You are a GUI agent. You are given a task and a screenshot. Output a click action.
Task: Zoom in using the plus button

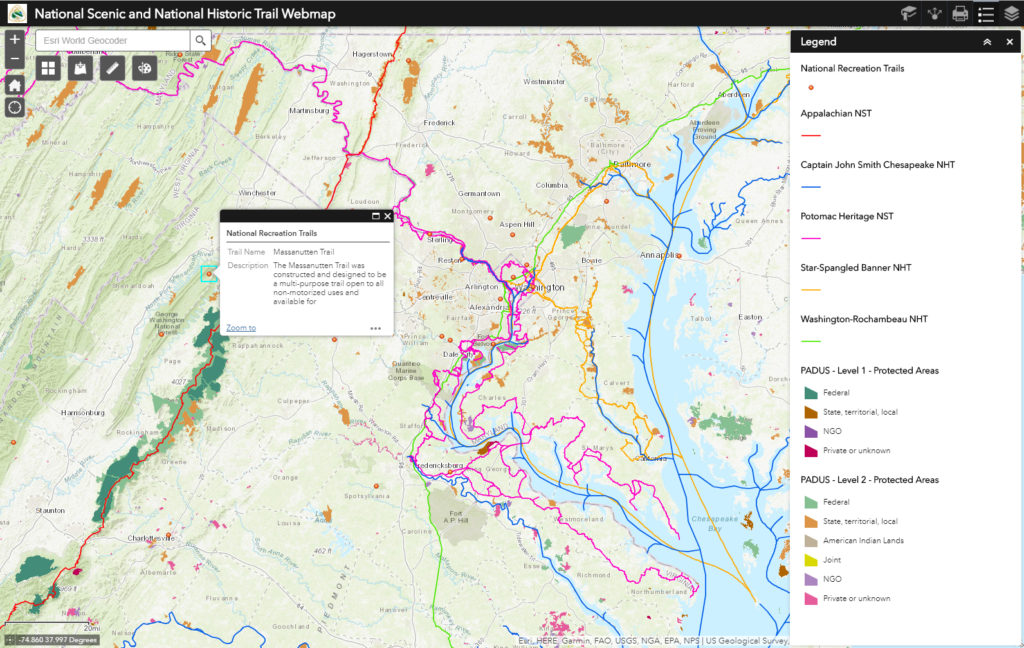pyautogui.click(x=15, y=39)
